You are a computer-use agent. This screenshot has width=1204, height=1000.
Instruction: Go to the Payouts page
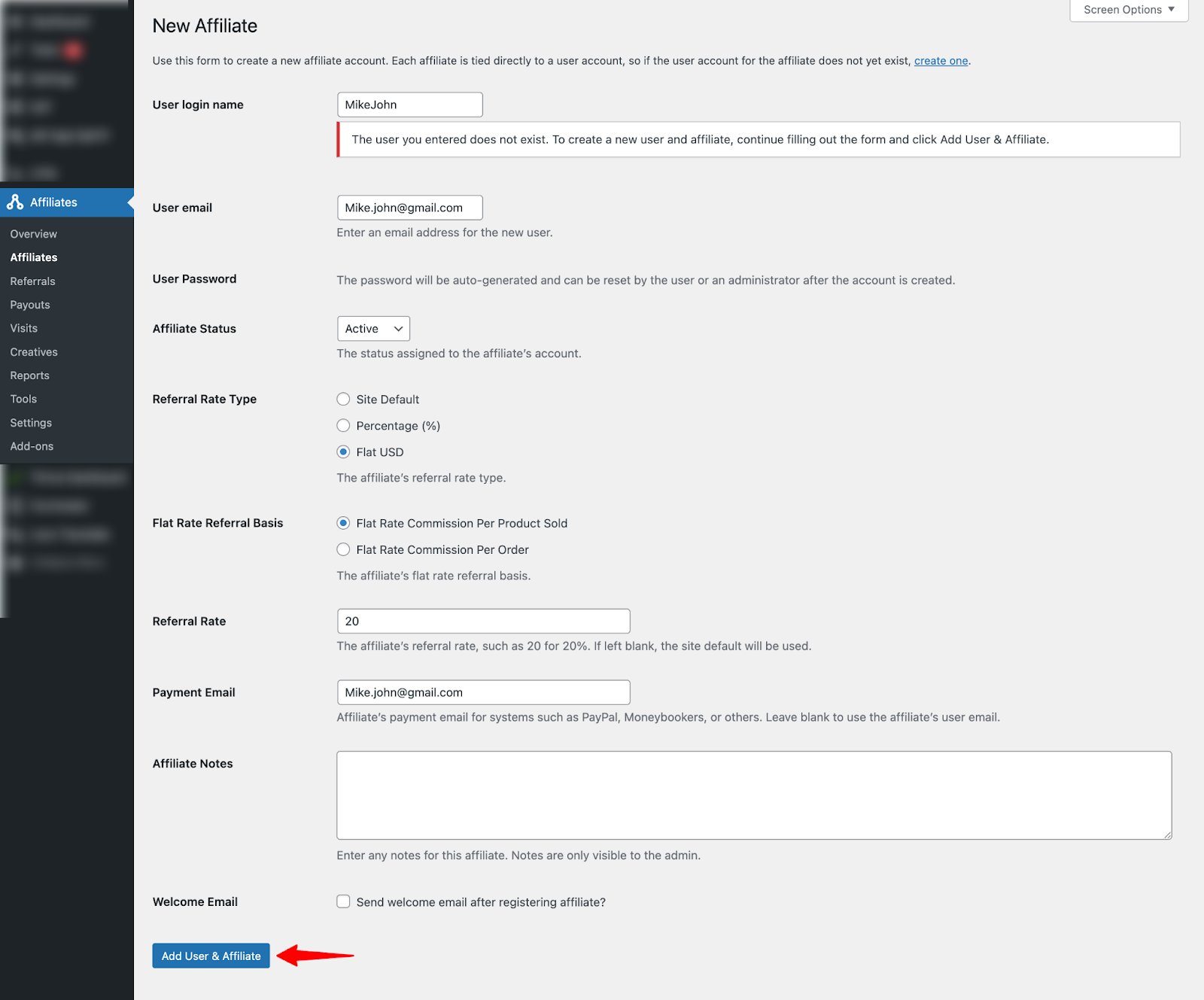tap(29, 304)
